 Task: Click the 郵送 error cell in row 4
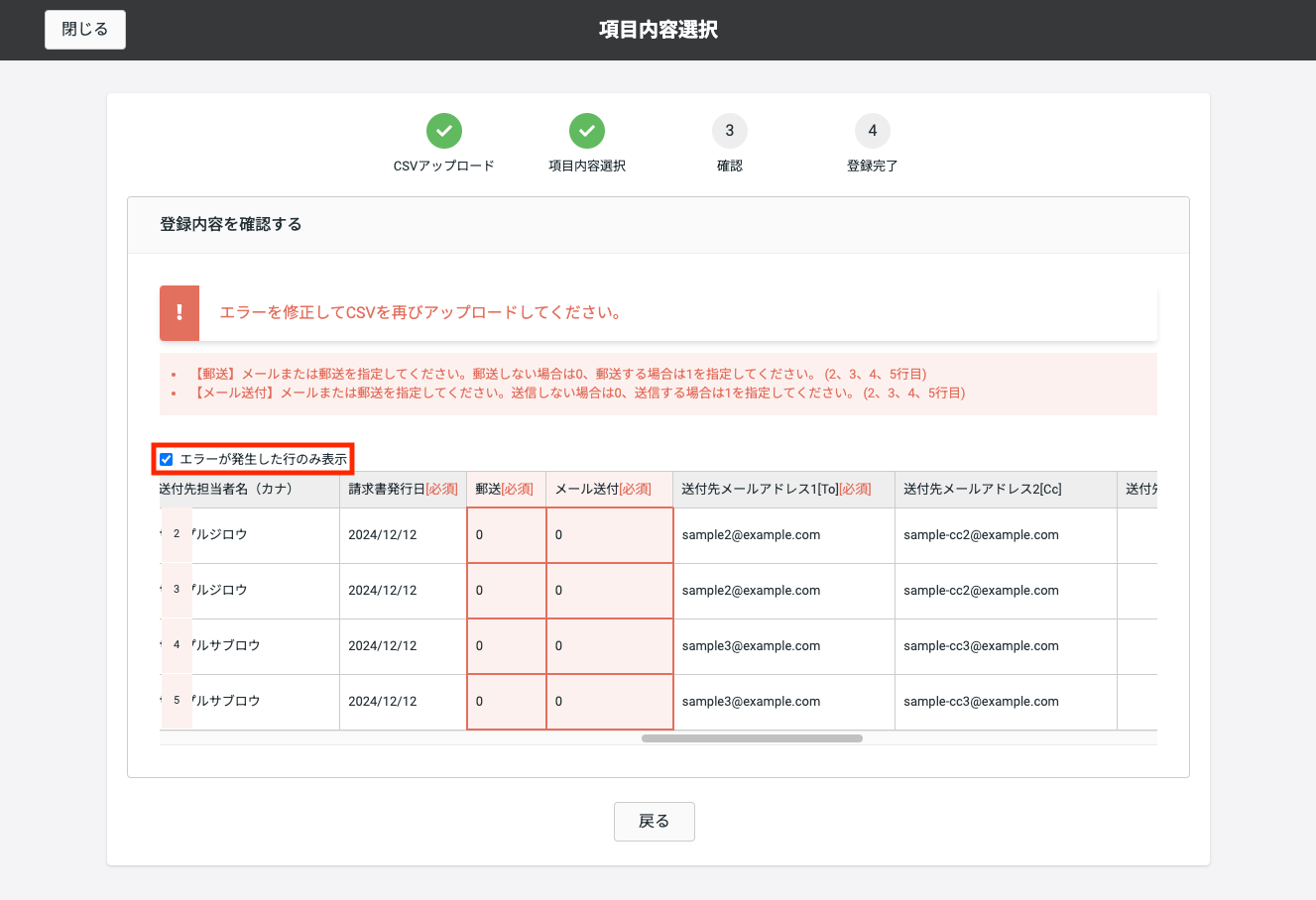pyautogui.click(x=506, y=646)
